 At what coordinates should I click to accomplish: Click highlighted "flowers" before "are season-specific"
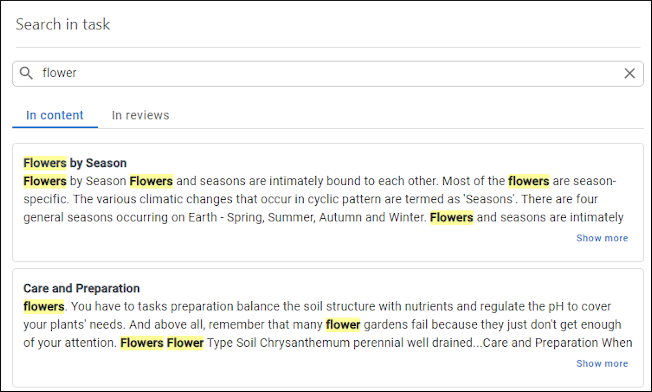pos(529,181)
